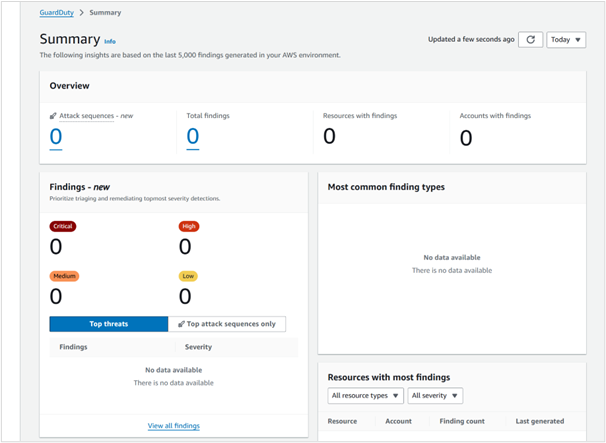Expand the All severity dropdown
The image size is (606, 443).
[434, 396]
